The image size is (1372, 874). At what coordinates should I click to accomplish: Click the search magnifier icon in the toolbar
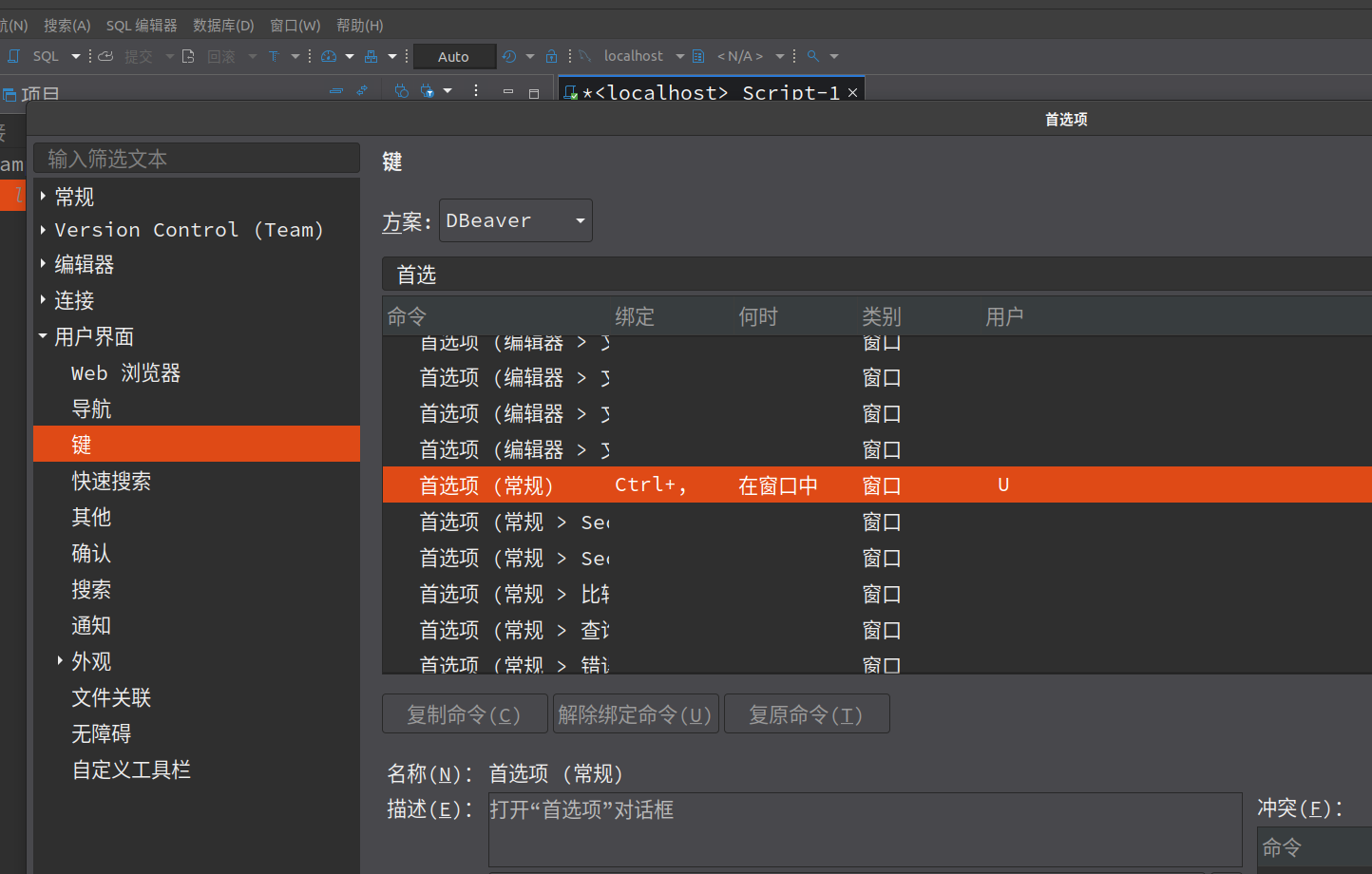(812, 56)
